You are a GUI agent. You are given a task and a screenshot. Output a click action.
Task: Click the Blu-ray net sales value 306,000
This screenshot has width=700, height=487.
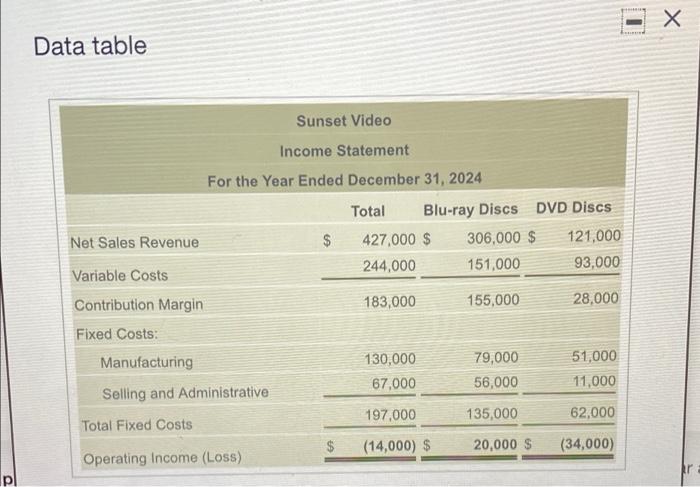[494, 238]
